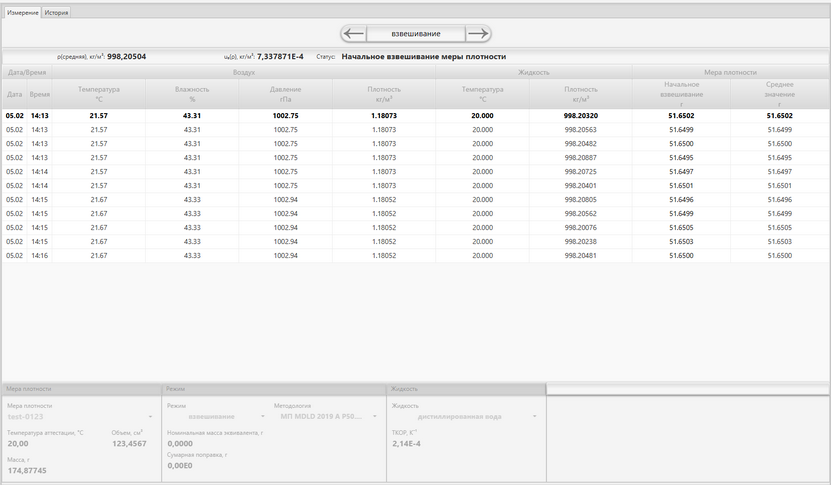Screen dimensions: 831x485
Task: Select liquid density cell 998.20805
Action: [x=581, y=200]
